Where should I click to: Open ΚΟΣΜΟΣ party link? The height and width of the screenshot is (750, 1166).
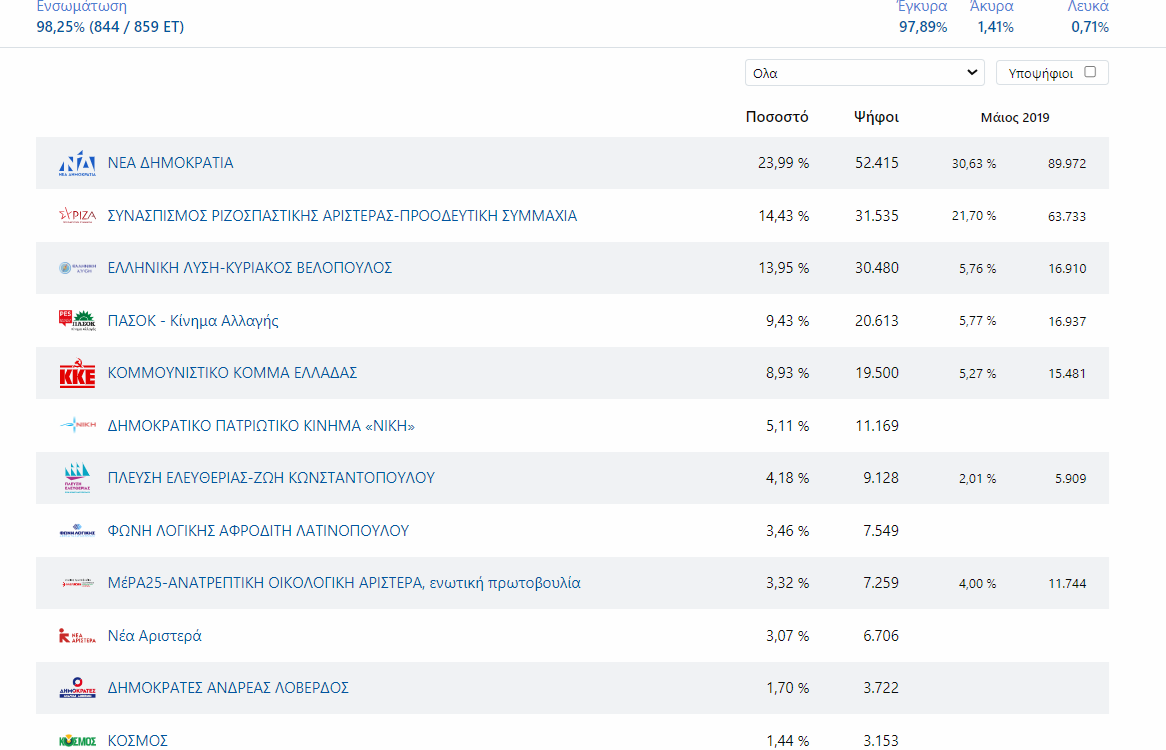point(138,740)
